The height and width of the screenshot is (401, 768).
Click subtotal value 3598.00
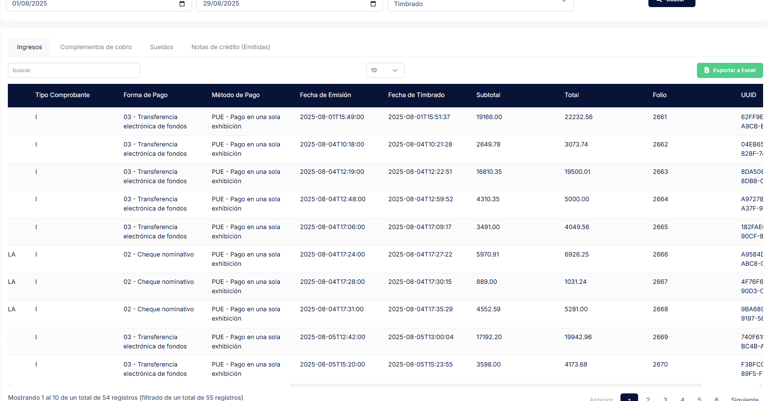click(x=488, y=365)
